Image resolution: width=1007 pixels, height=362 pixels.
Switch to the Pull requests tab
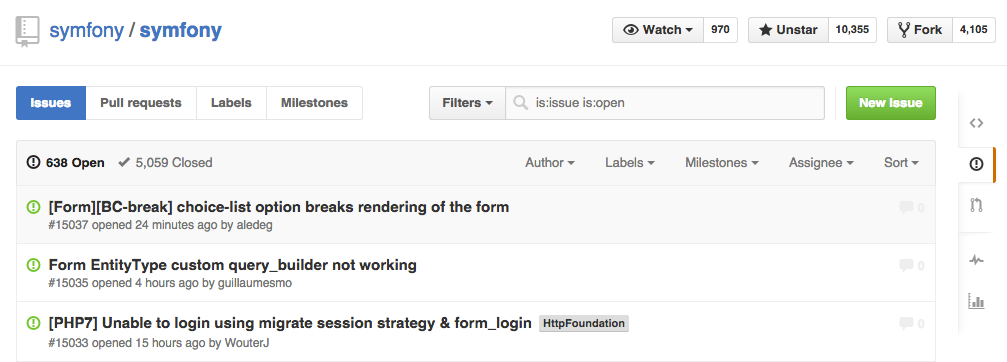pyautogui.click(x=141, y=103)
